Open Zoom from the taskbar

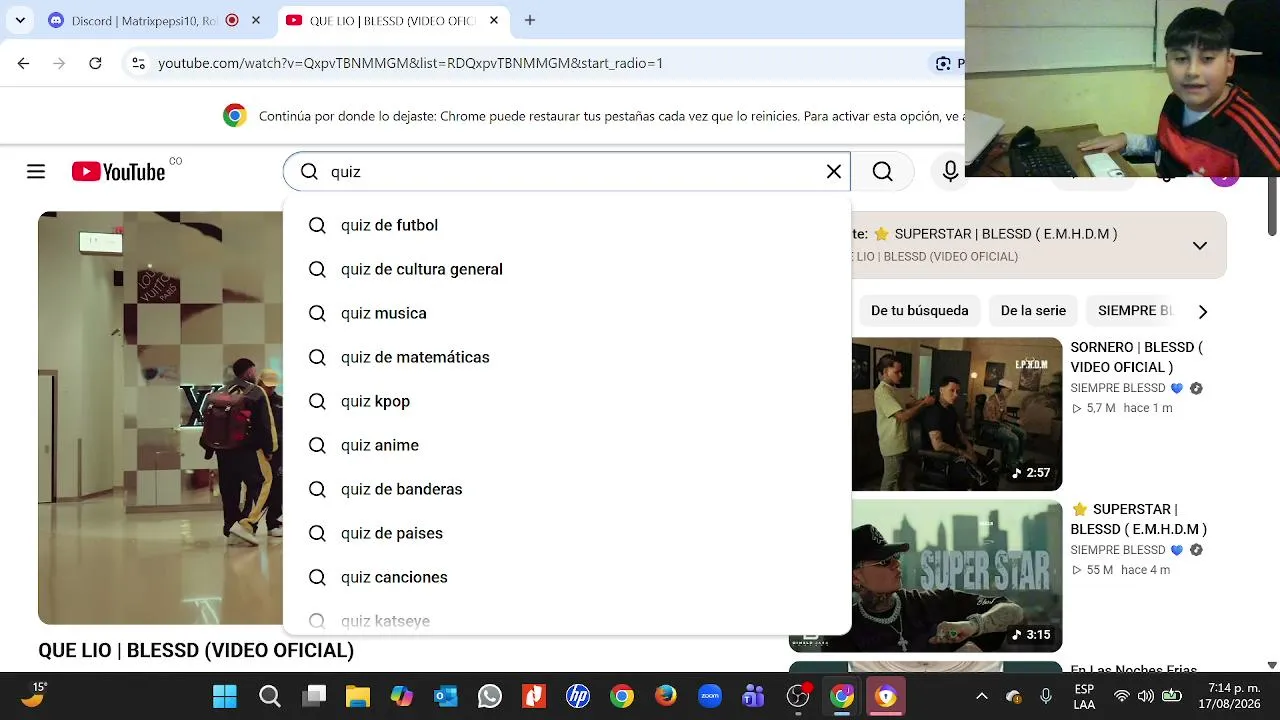tap(710, 696)
